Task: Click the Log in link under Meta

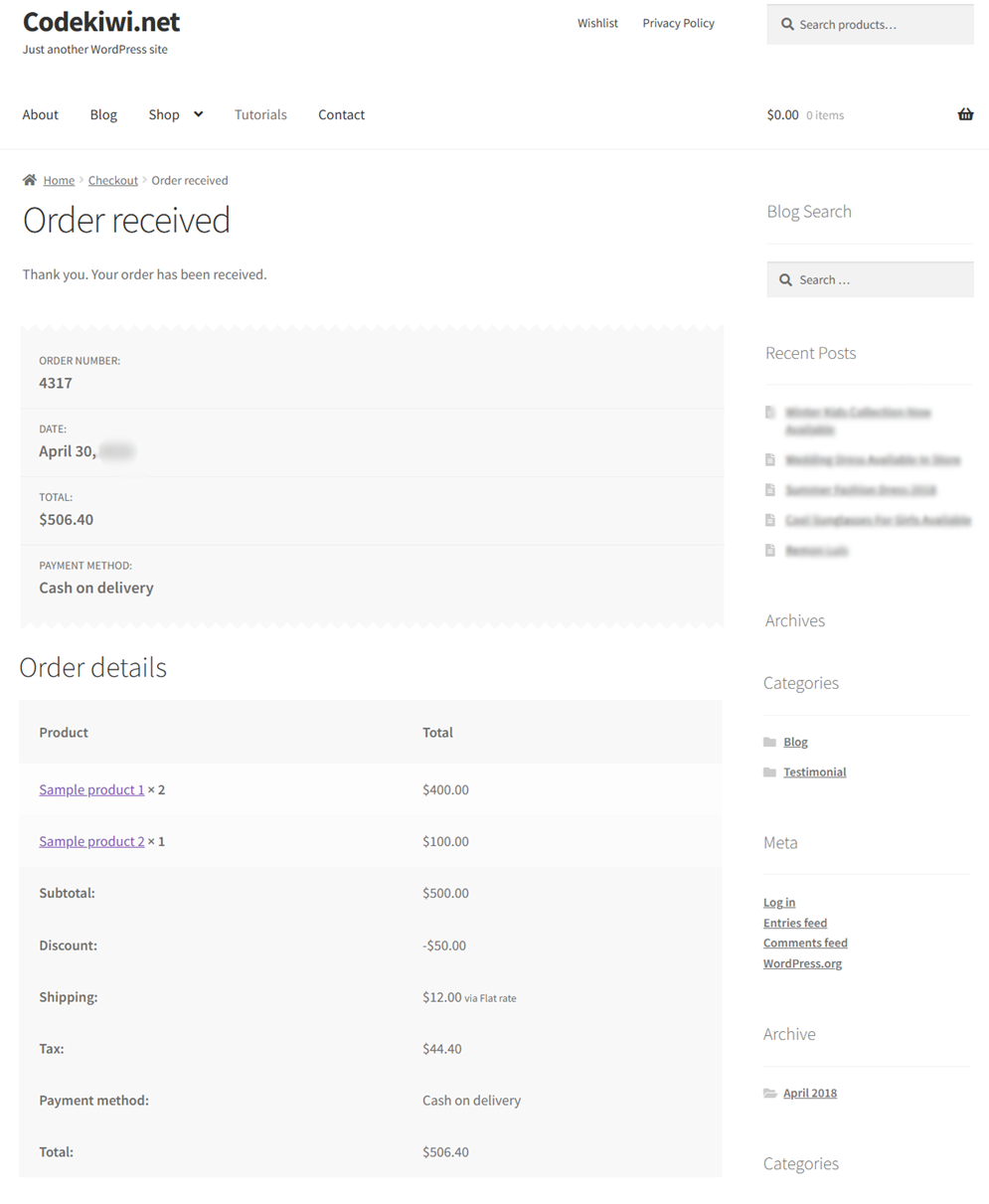Action: tap(779, 903)
